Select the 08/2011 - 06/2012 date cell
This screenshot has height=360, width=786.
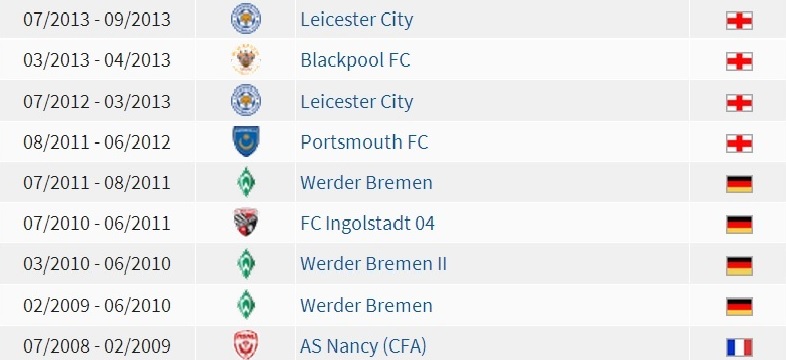point(97,142)
